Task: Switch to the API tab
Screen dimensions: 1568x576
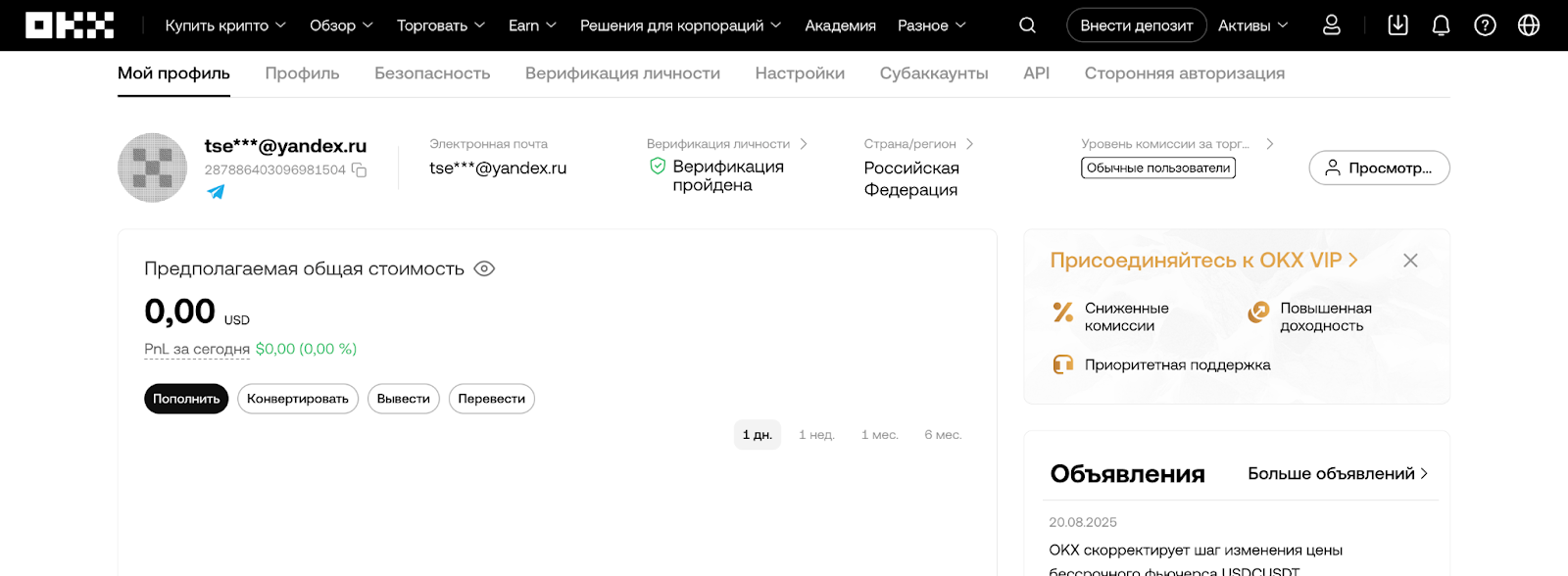Action: 1036,73
